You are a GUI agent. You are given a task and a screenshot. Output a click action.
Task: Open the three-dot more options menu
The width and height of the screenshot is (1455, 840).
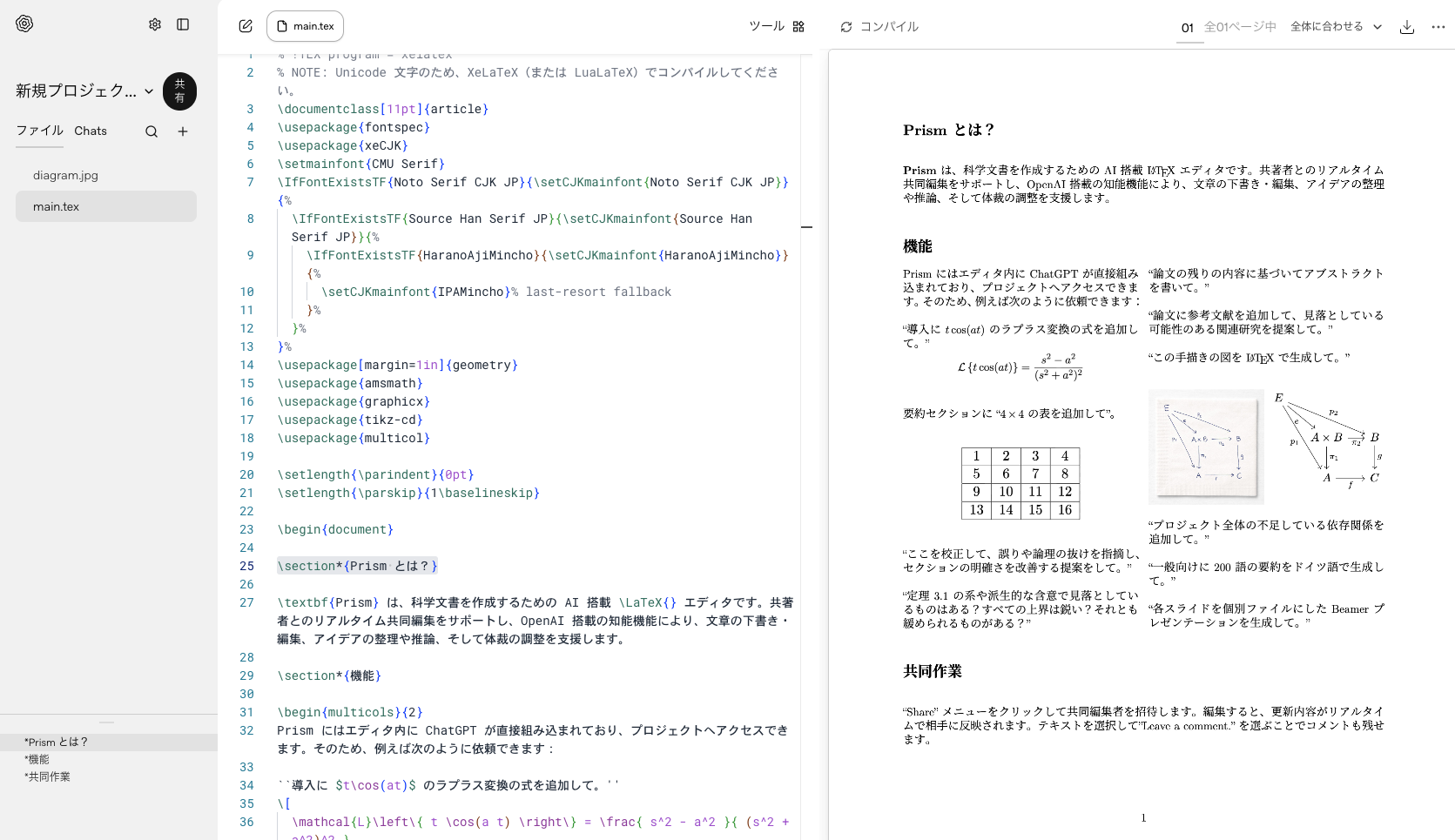coord(1438,27)
